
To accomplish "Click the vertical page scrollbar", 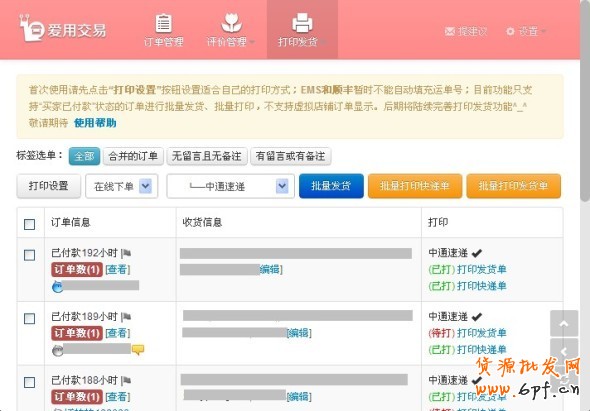I will click(x=585, y=102).
